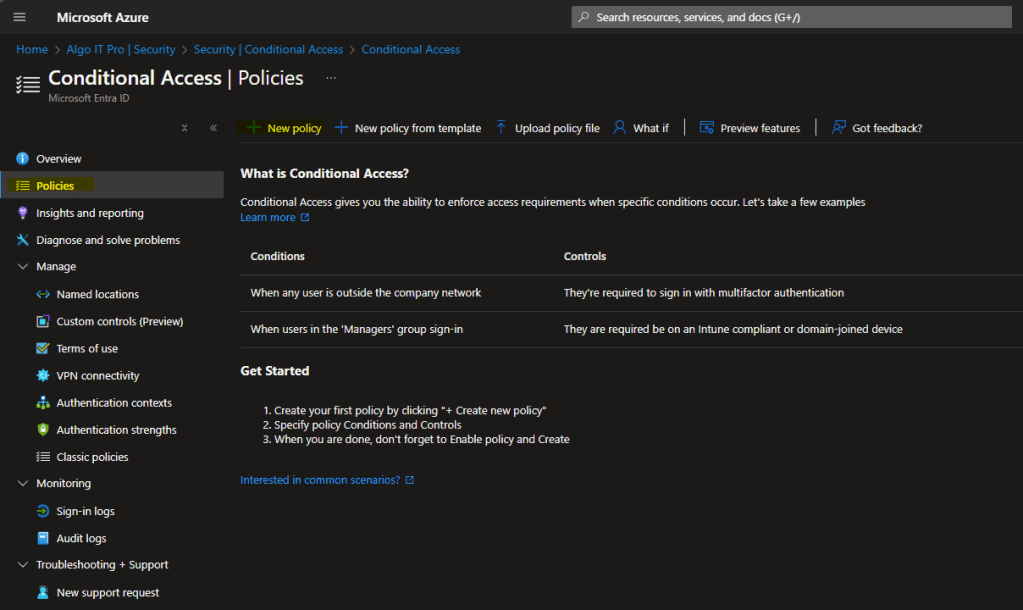Click the ellipsis next to Policies title
Viewport: 1023px width, 610px height.
pyautogui.click(x=331, y=78)
